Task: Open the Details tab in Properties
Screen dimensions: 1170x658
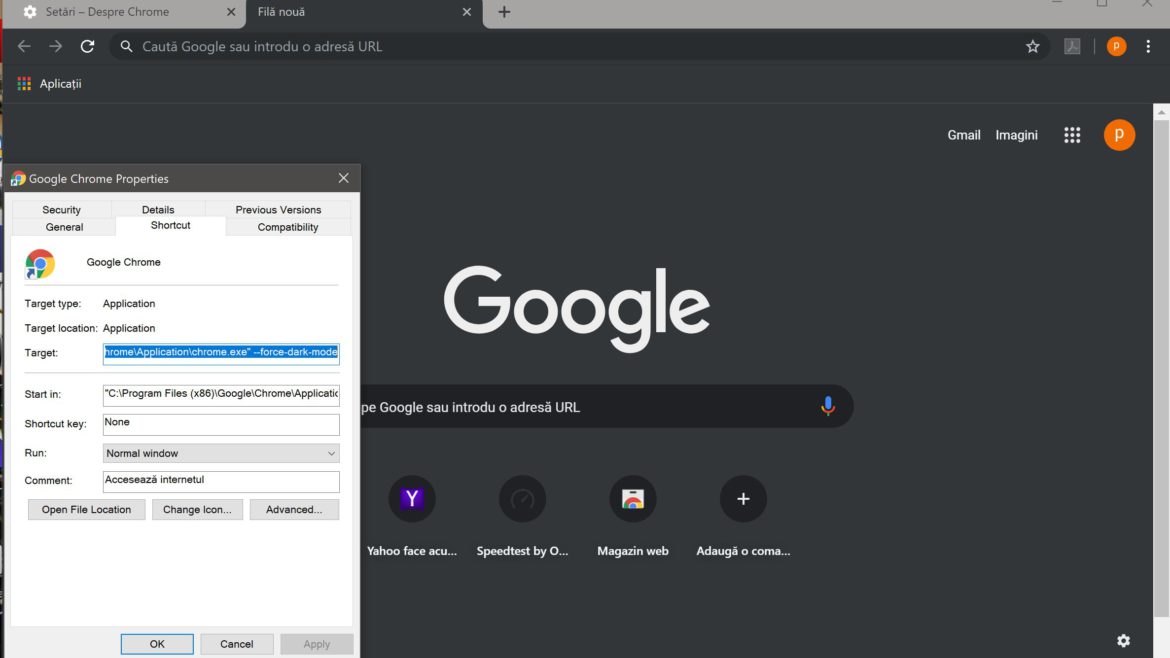Action: tap(158, 210)
